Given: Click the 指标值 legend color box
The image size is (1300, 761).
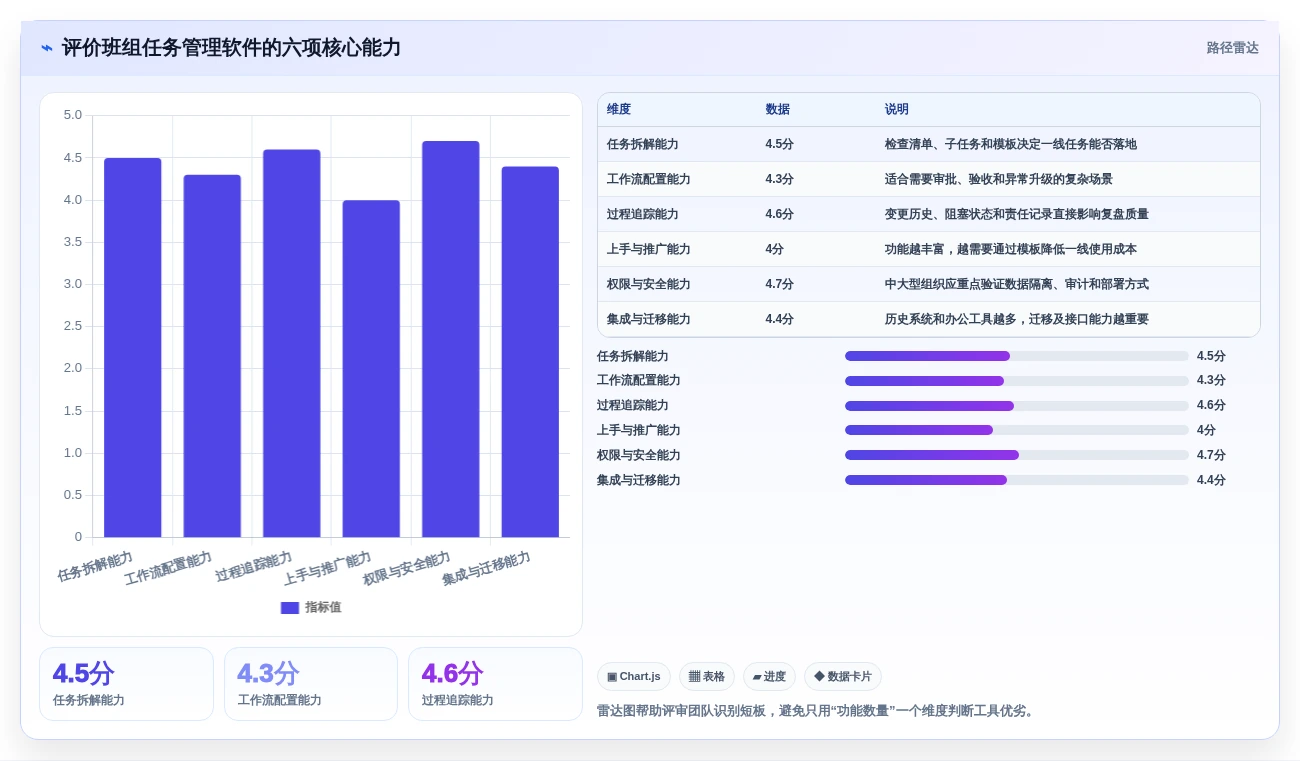Looking at the screenshot, I should point(290,607).
